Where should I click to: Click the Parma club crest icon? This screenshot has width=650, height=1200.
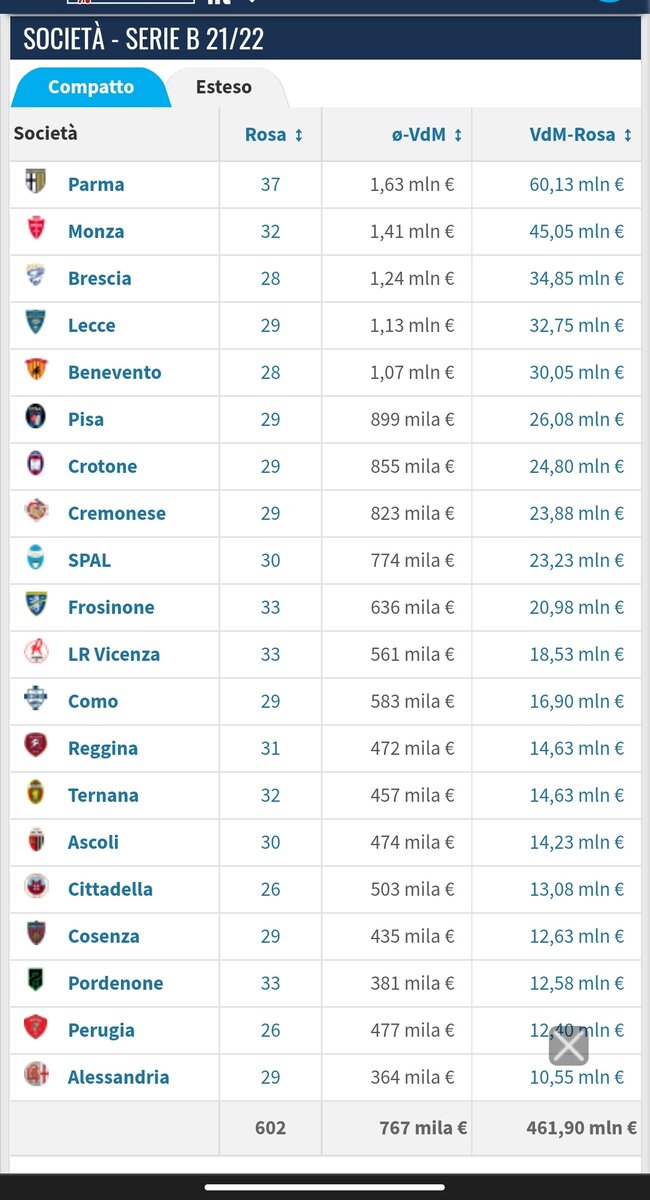36,183
